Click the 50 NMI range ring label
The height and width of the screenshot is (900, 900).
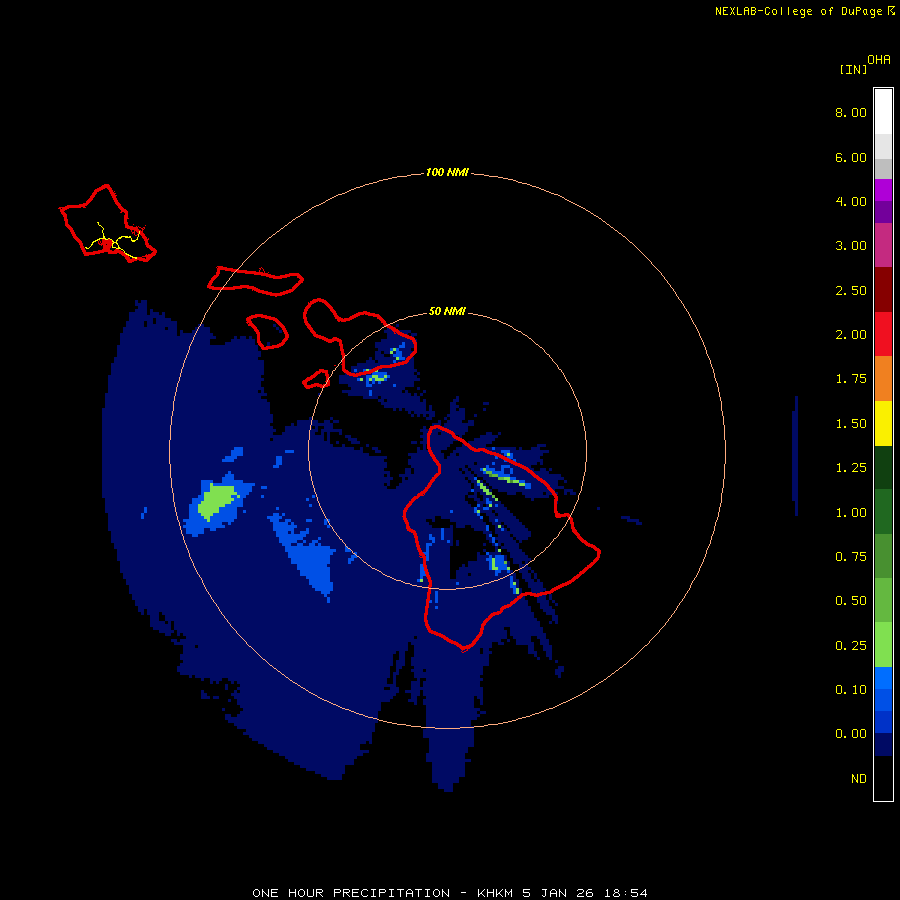447,311
